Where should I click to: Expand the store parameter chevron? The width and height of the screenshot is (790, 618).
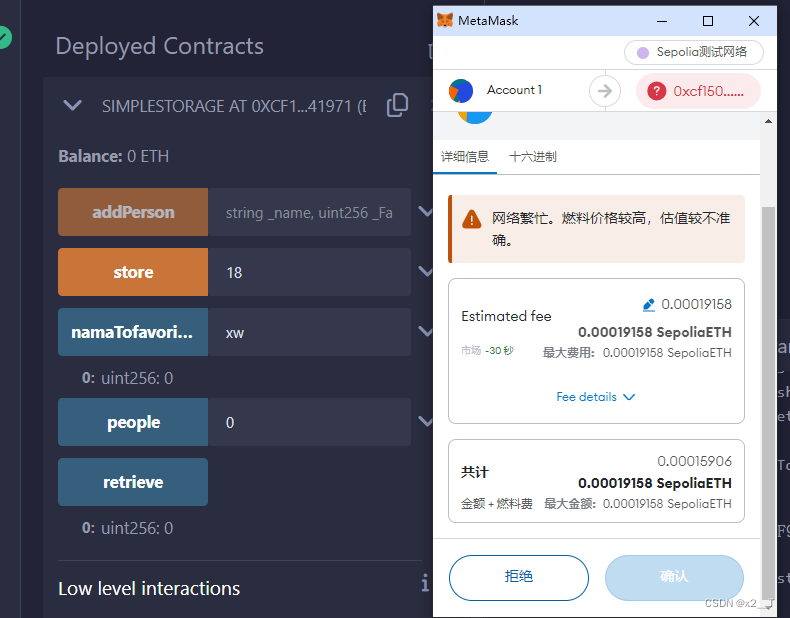click(x=426, y=271)
